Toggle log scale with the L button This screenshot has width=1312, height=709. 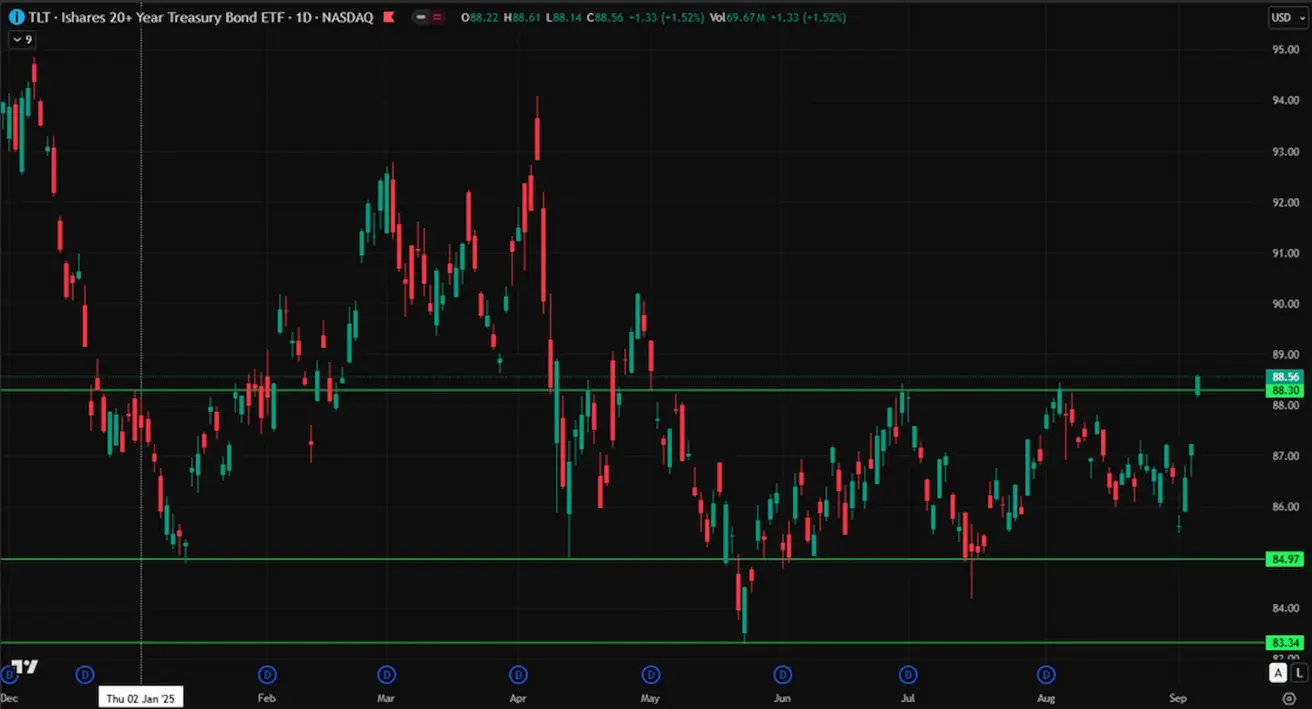(1298, 673)
